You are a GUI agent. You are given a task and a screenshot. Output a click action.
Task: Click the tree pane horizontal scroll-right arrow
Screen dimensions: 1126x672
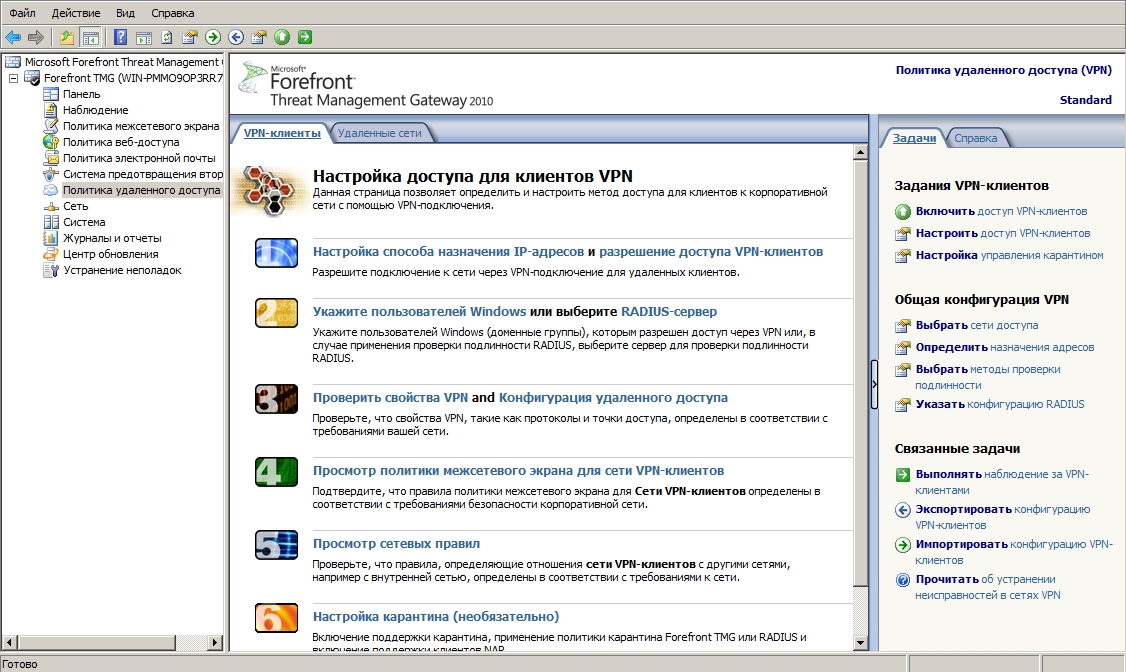215,642
